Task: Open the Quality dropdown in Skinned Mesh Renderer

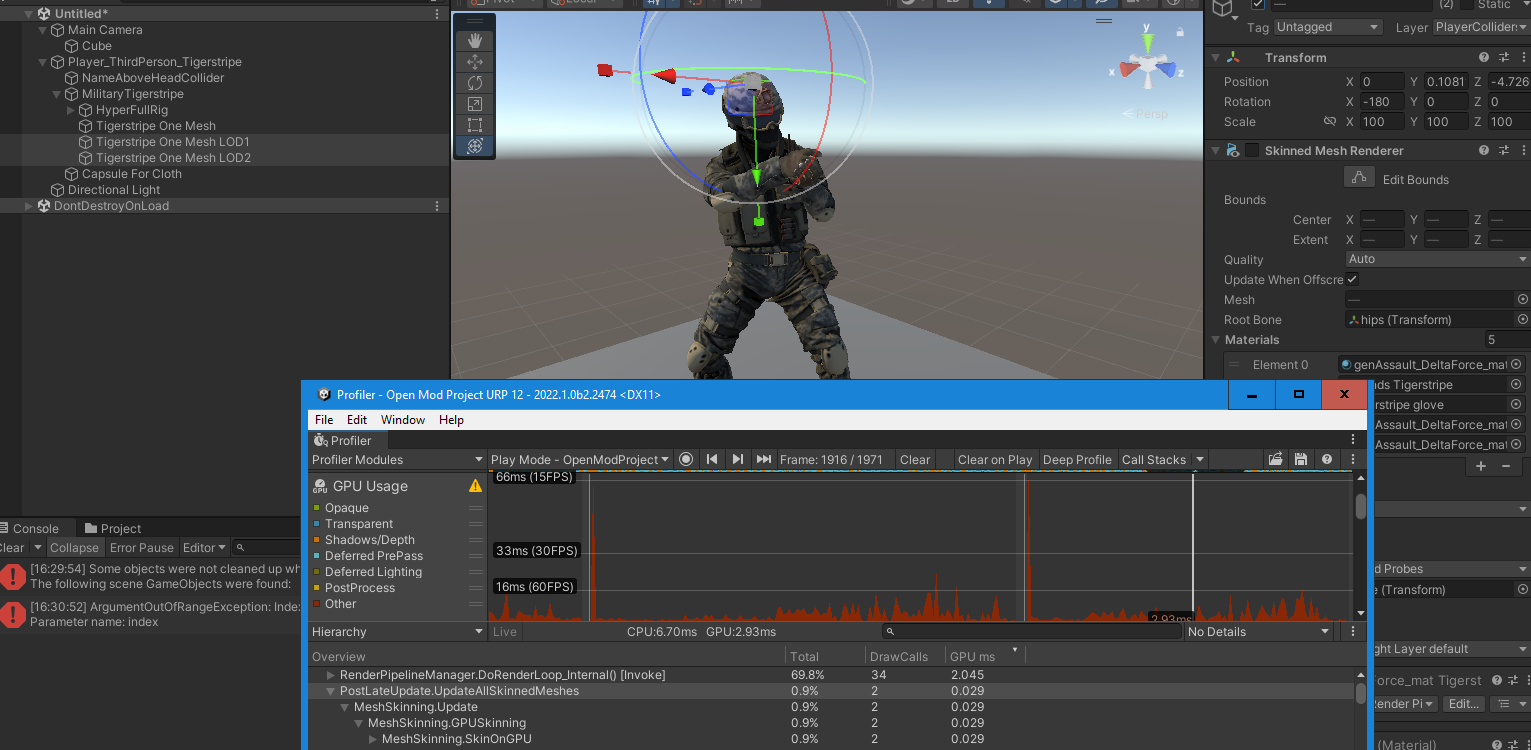Action: (x=1437, y=259)
